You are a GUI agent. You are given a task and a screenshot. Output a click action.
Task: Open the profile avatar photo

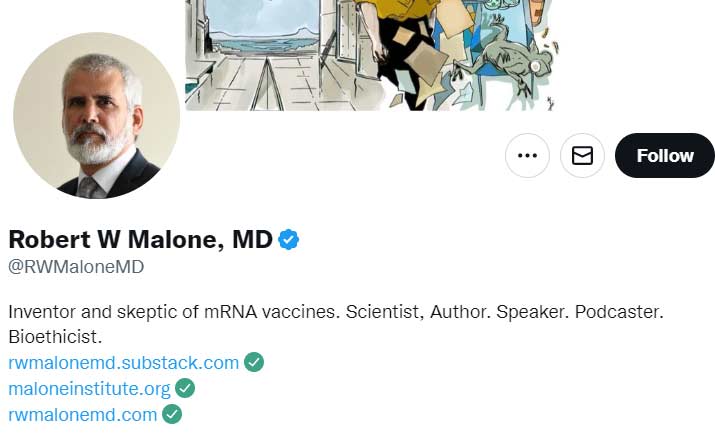(x=96, y=116)
